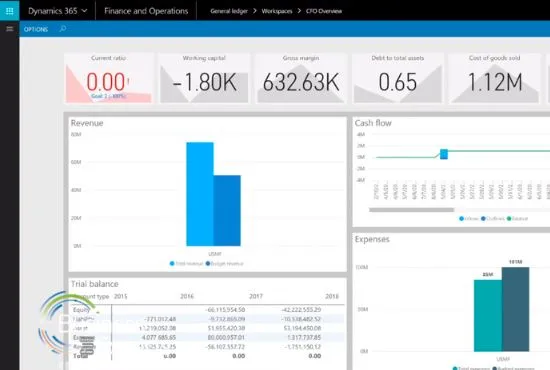Image resolution: width=550 pixels, height=370 pixels.
Task: Expand the hamburger navigation menu
Action: point(9,29)
